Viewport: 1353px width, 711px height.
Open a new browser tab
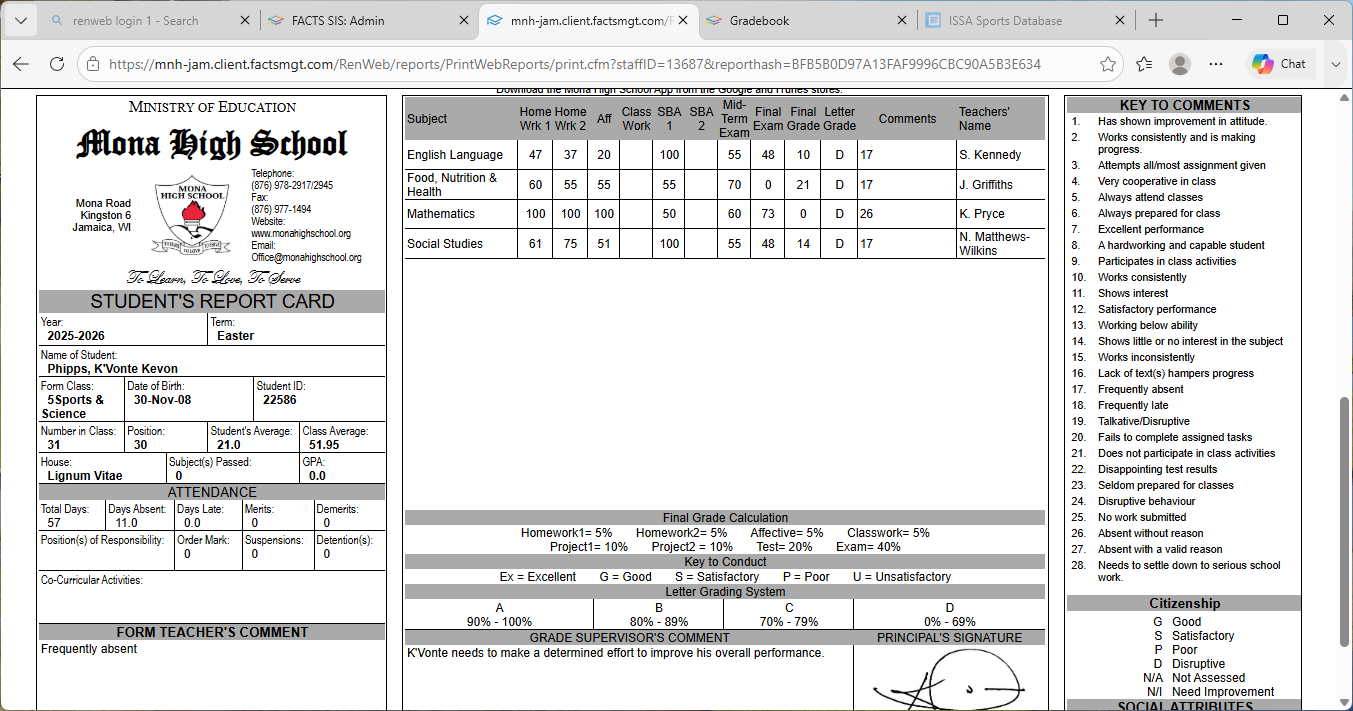coord(1156,20)
